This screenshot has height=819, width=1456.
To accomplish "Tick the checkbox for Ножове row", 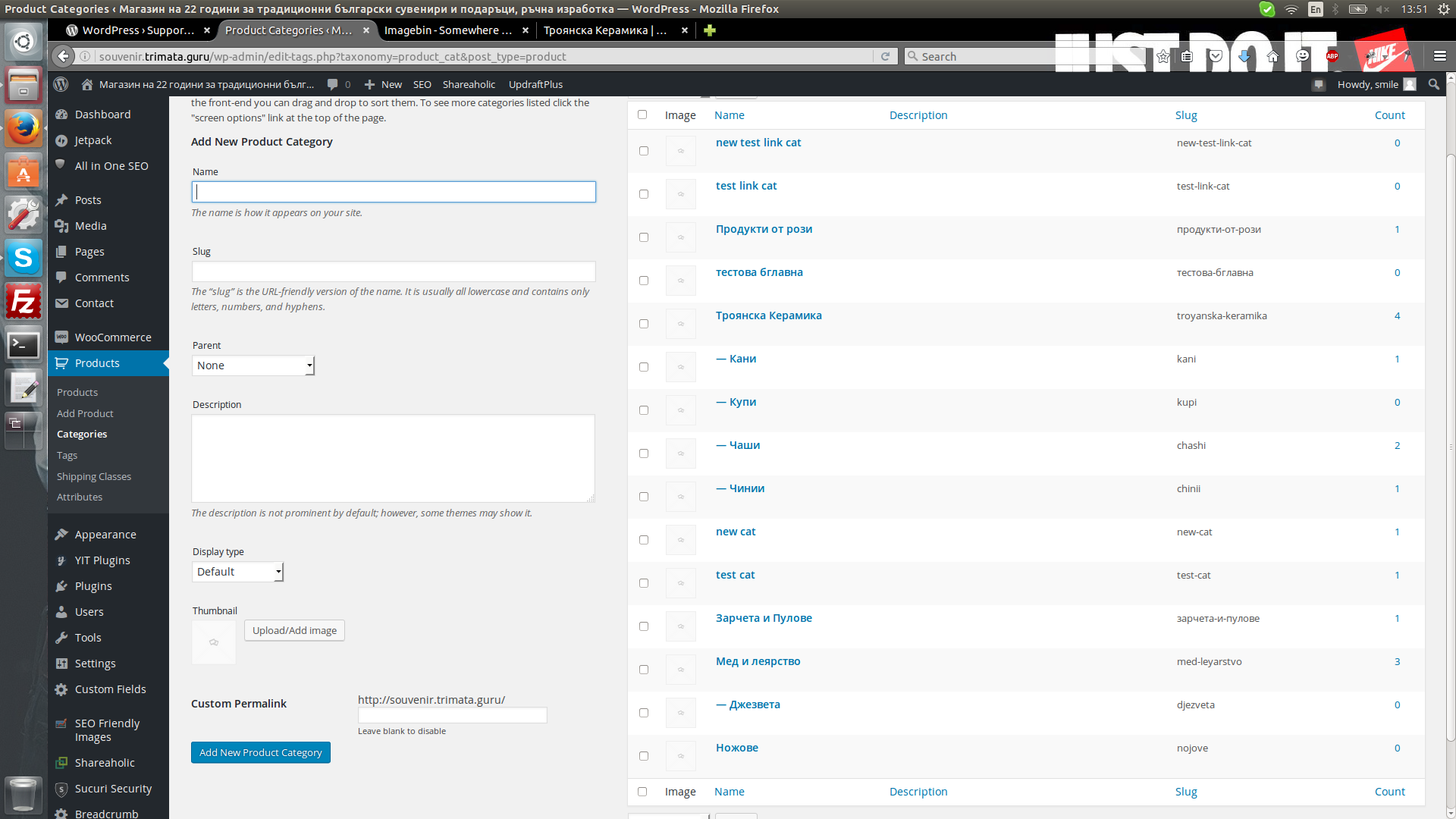I will pos(644,756).
